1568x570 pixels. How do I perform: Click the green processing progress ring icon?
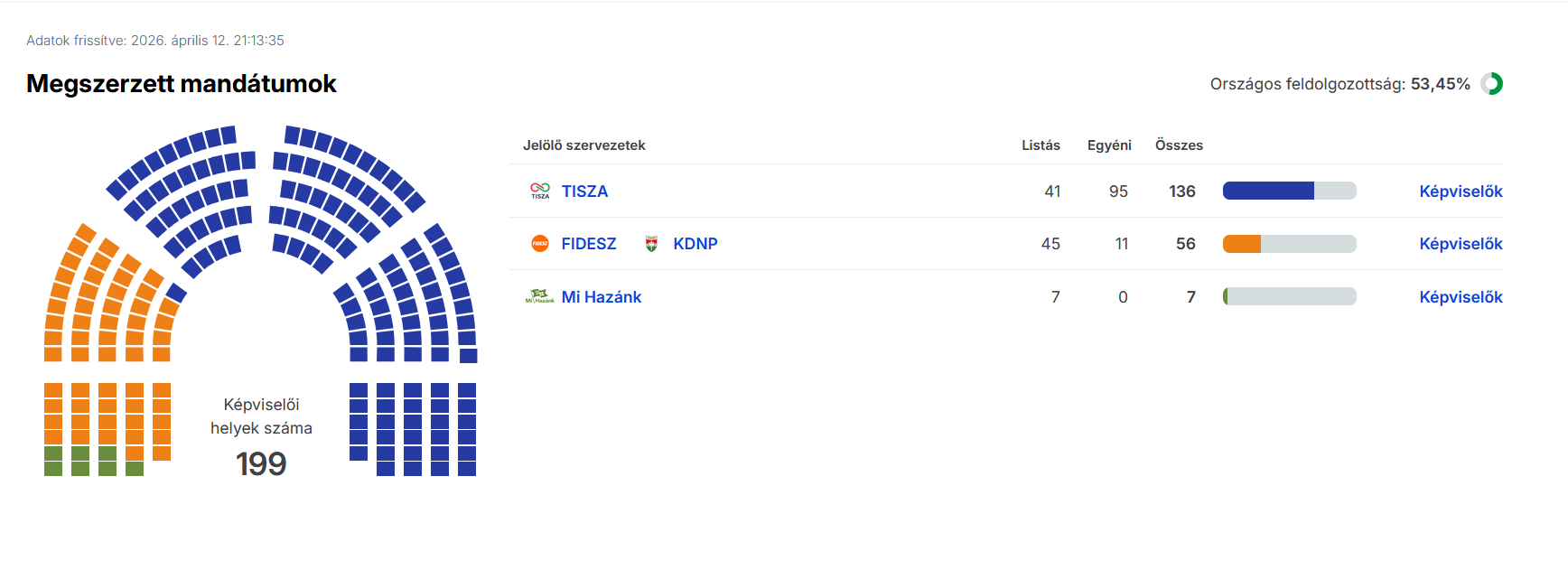[x=1492, y=84]
